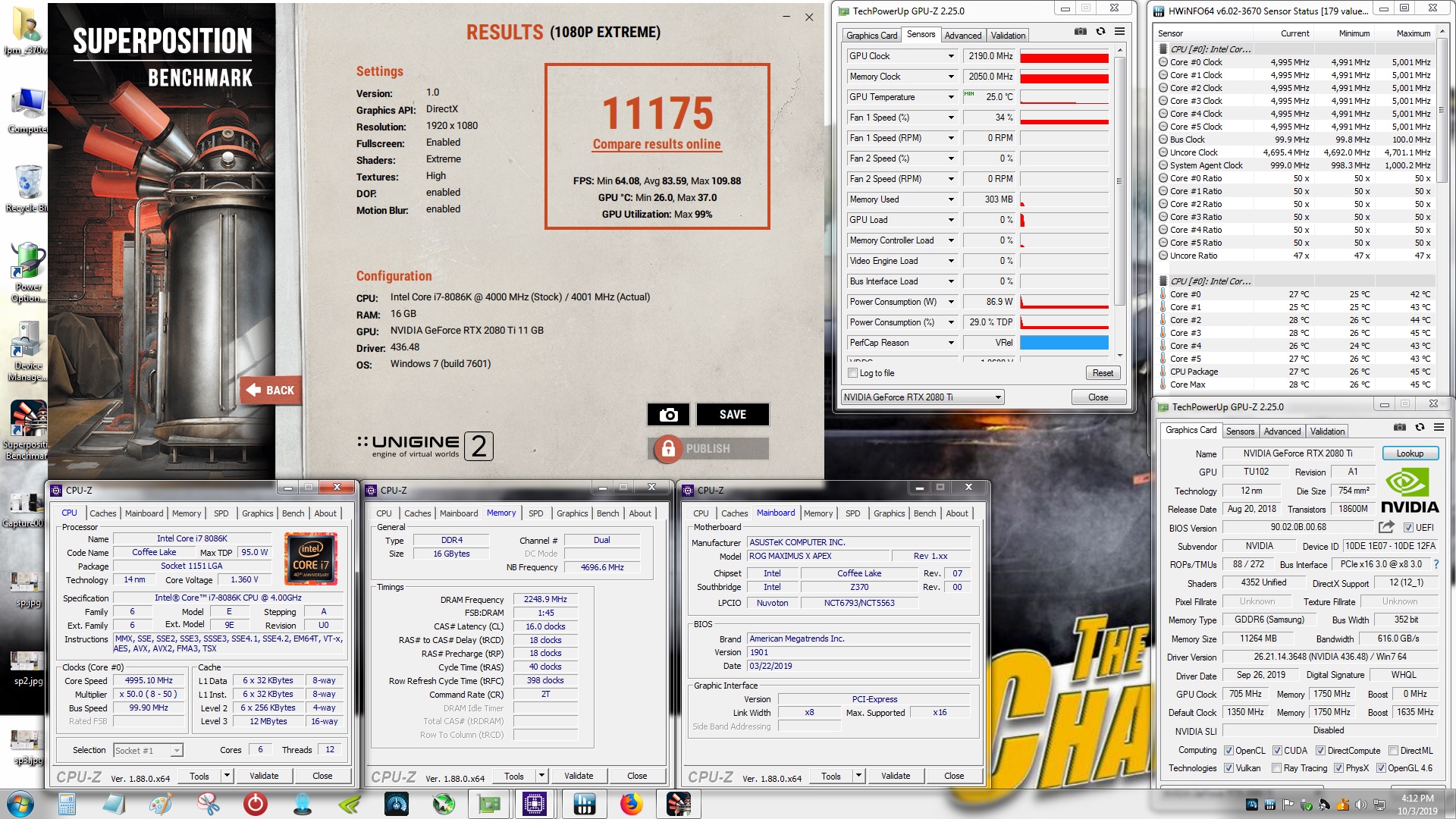Open the Caches tab in the first CPU-Z window

coord(103,513)
